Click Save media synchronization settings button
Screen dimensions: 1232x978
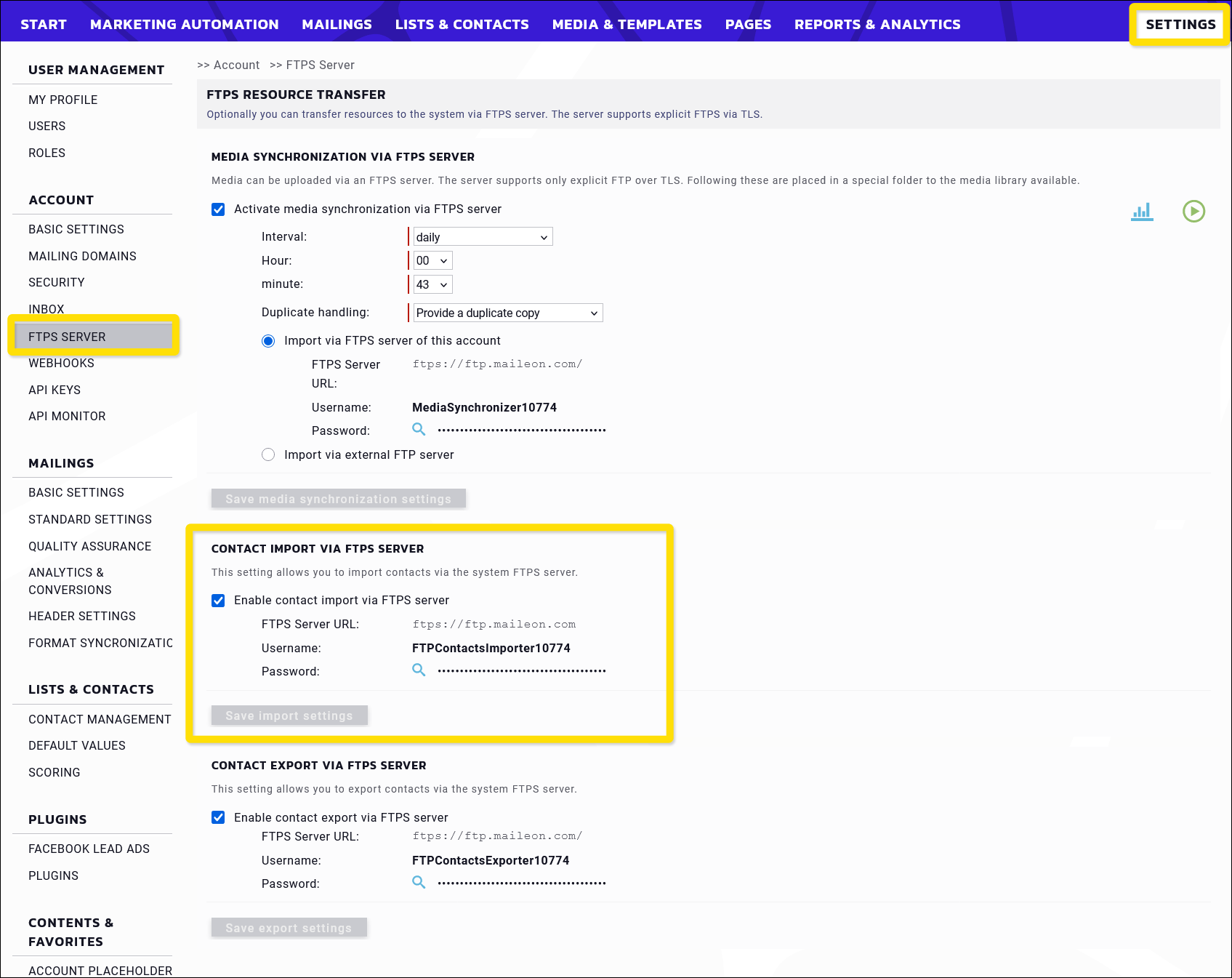pos(338,499)
